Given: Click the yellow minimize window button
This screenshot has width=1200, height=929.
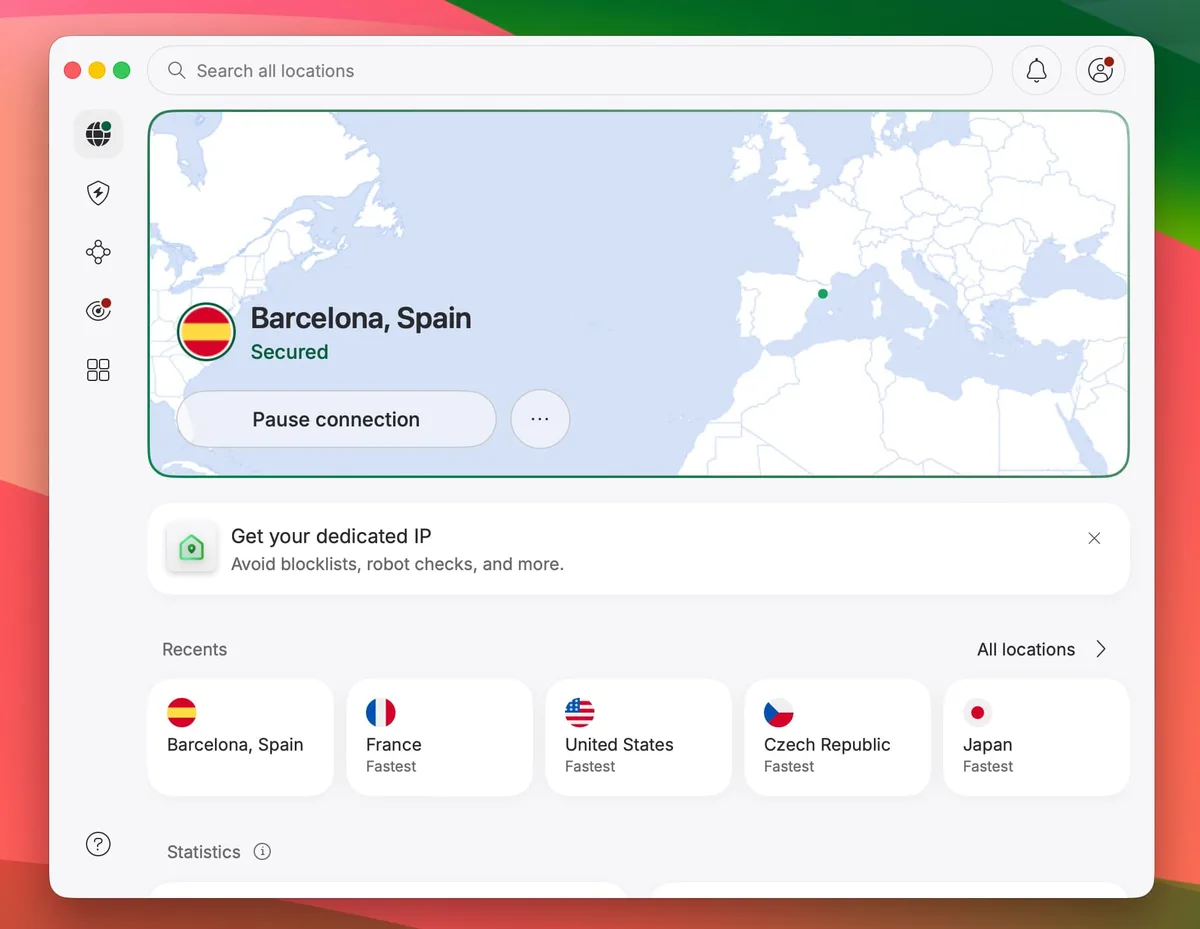Looking at the screenshot, I should coord(97,70).
